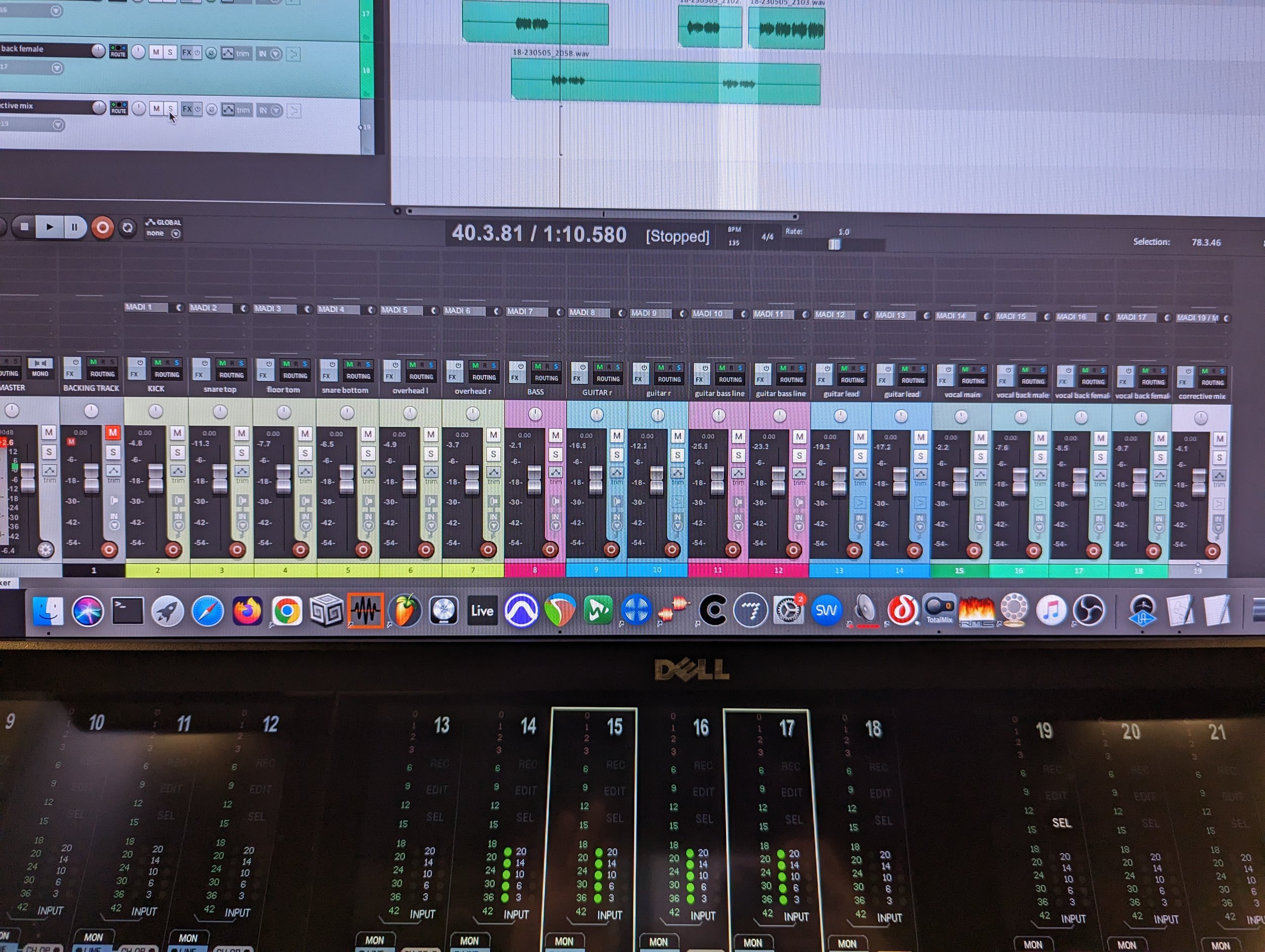Open REAPER waveform icon in the Dock
1265x952 pixels.
(365, 610)
